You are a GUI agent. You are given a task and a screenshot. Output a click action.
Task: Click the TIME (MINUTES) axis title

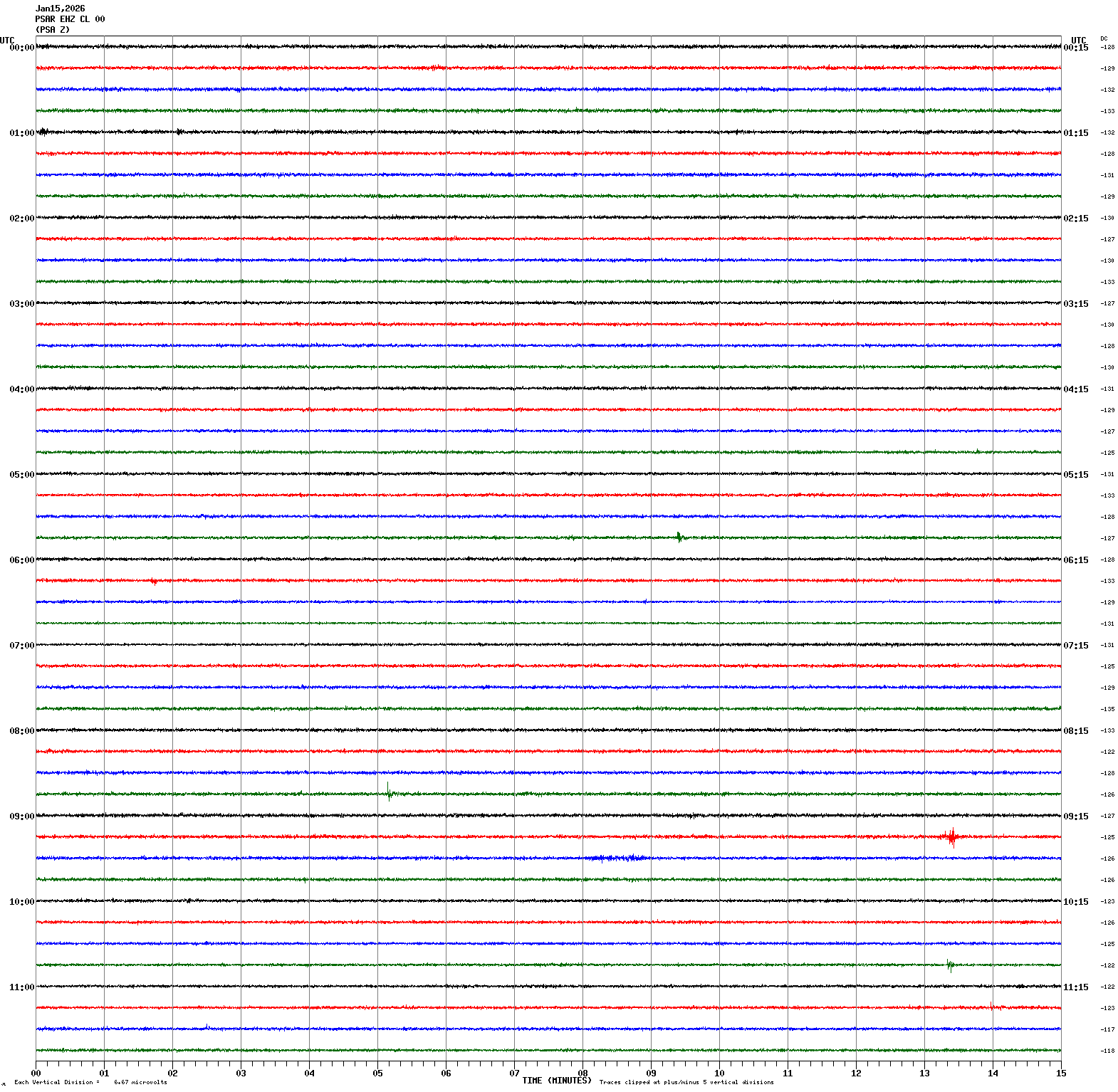pos(556,1081)
